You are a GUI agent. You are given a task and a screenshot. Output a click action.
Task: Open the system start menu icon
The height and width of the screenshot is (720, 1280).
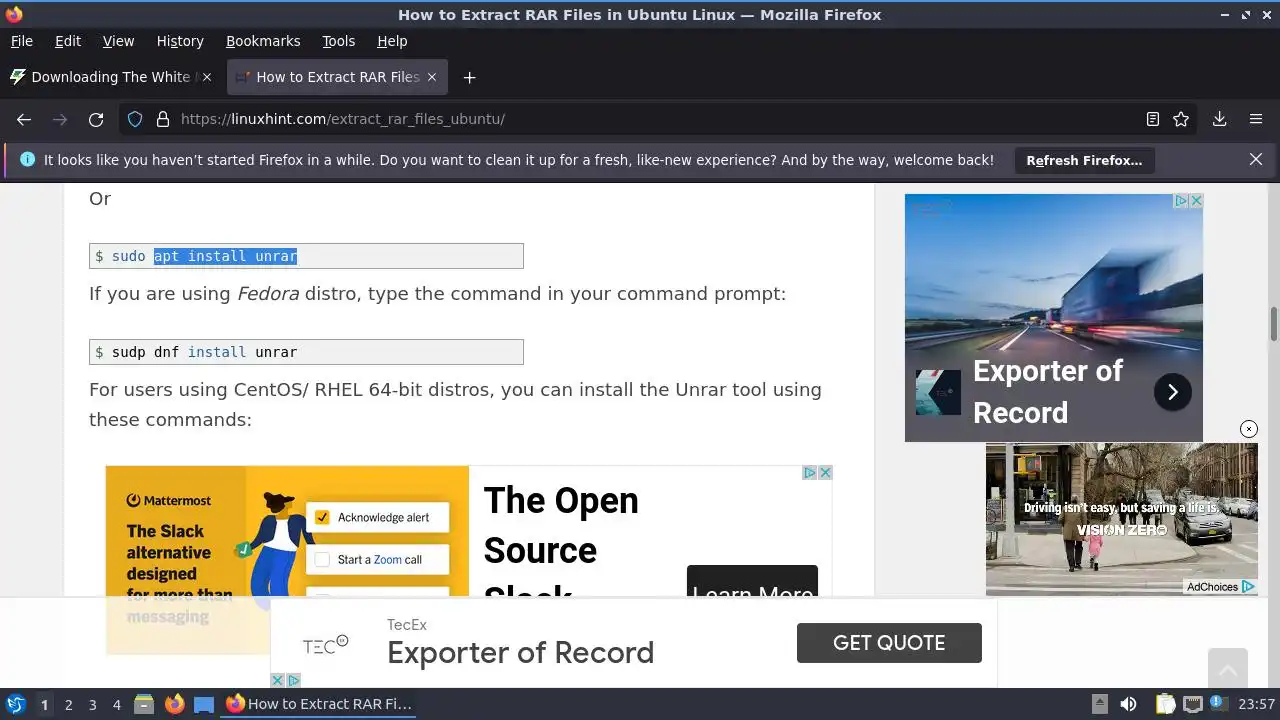tap(16, 704)
